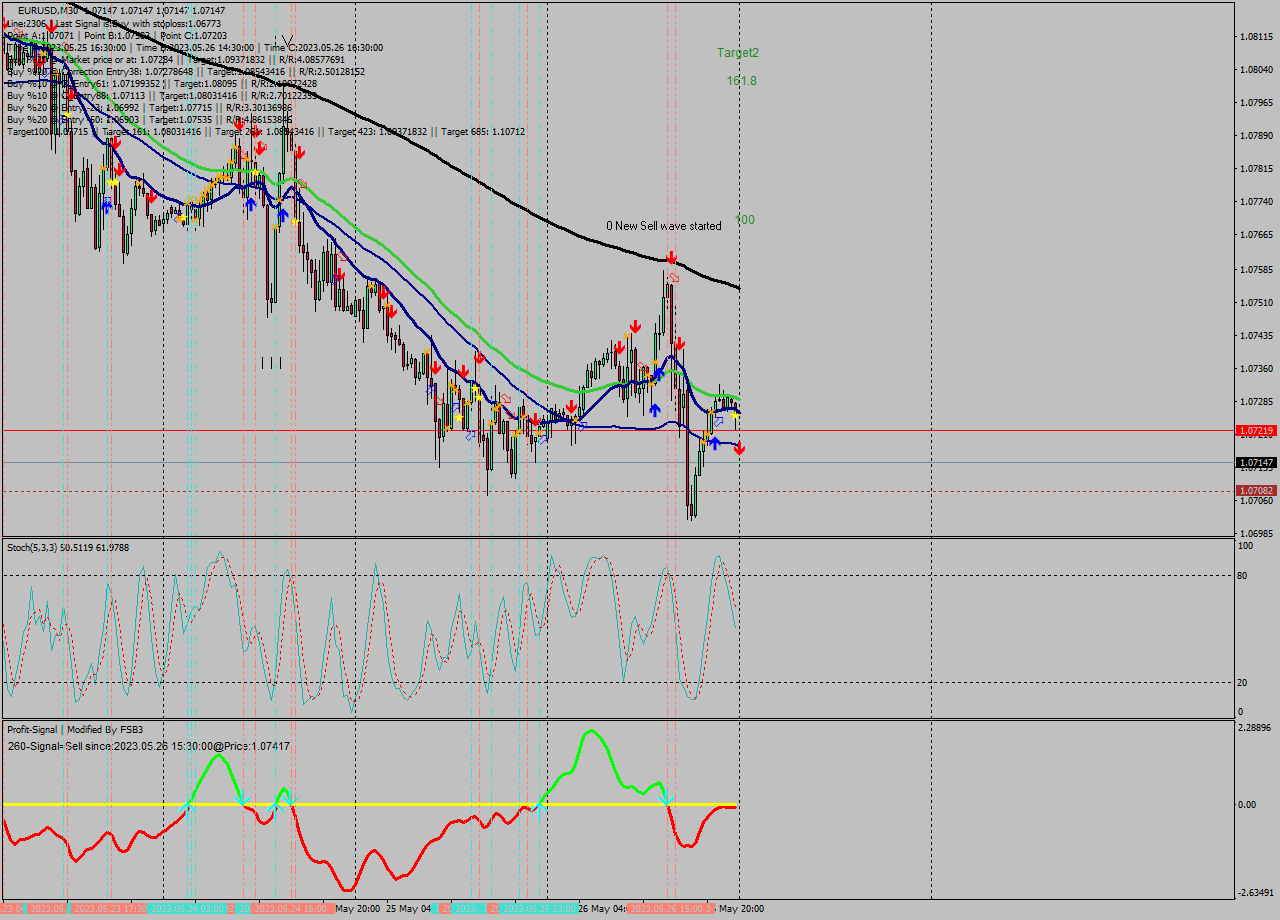Click the 1.07585 value on the price scale
The width and height of the screenshot is (1280, 920).
click(x=1257, y=270)
